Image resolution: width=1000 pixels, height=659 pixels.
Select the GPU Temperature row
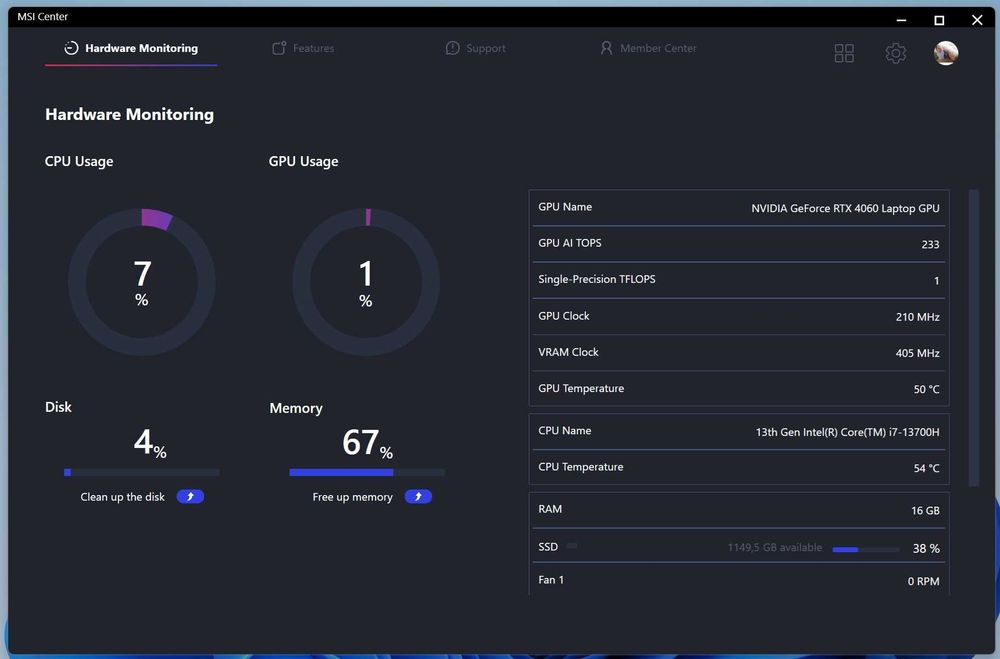[x=739, y=389]
